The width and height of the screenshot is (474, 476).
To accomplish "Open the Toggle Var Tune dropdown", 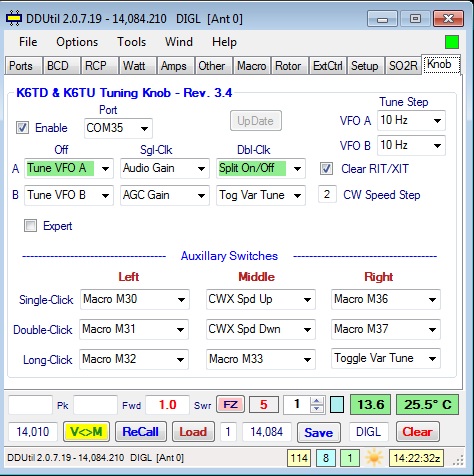I will pos(386,358).
